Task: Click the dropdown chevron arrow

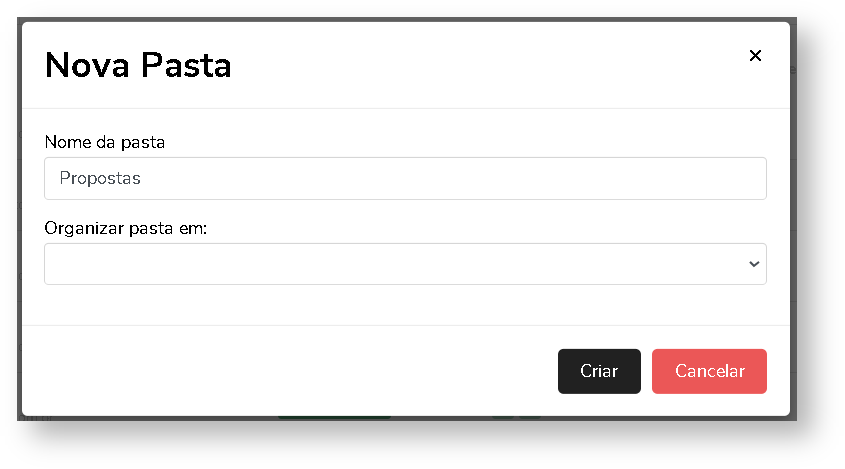Action: 754,264
